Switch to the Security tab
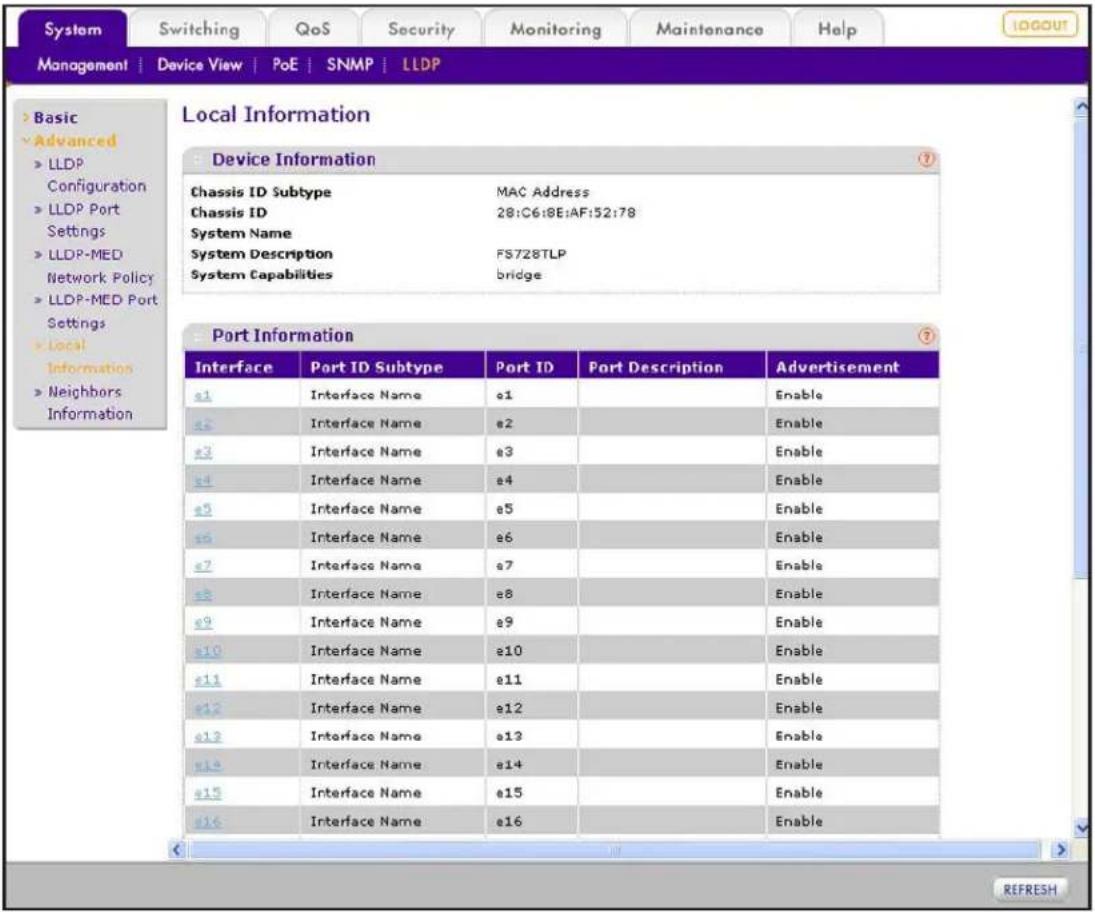The image size is (1095, 912). tap(421, 29)
